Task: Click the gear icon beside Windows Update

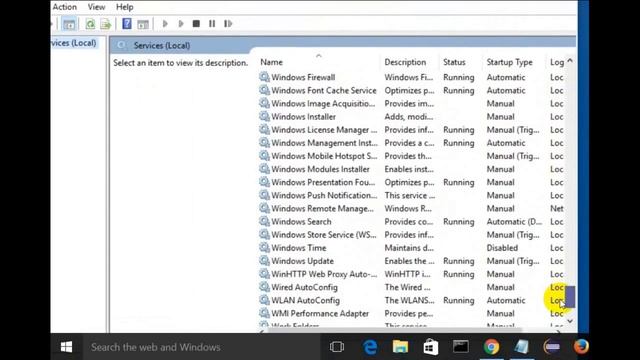Action: (264, 260)
